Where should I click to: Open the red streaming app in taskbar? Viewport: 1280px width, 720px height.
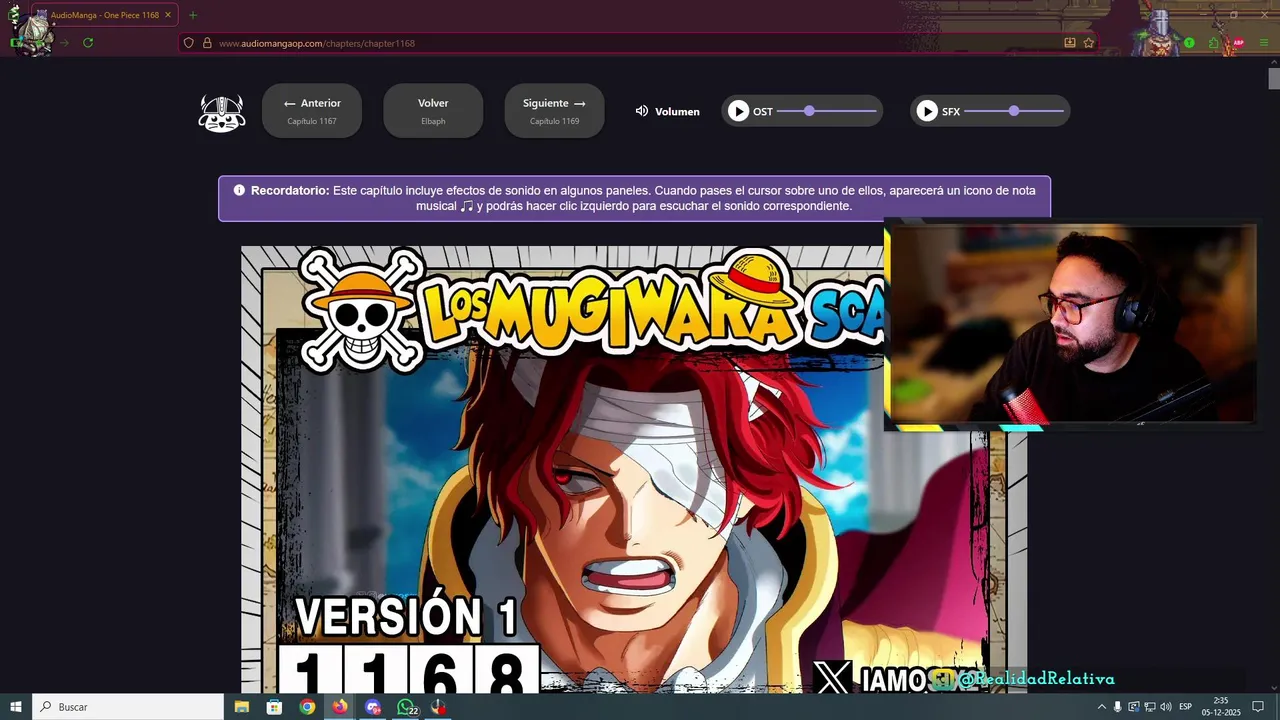click(439, 707)
